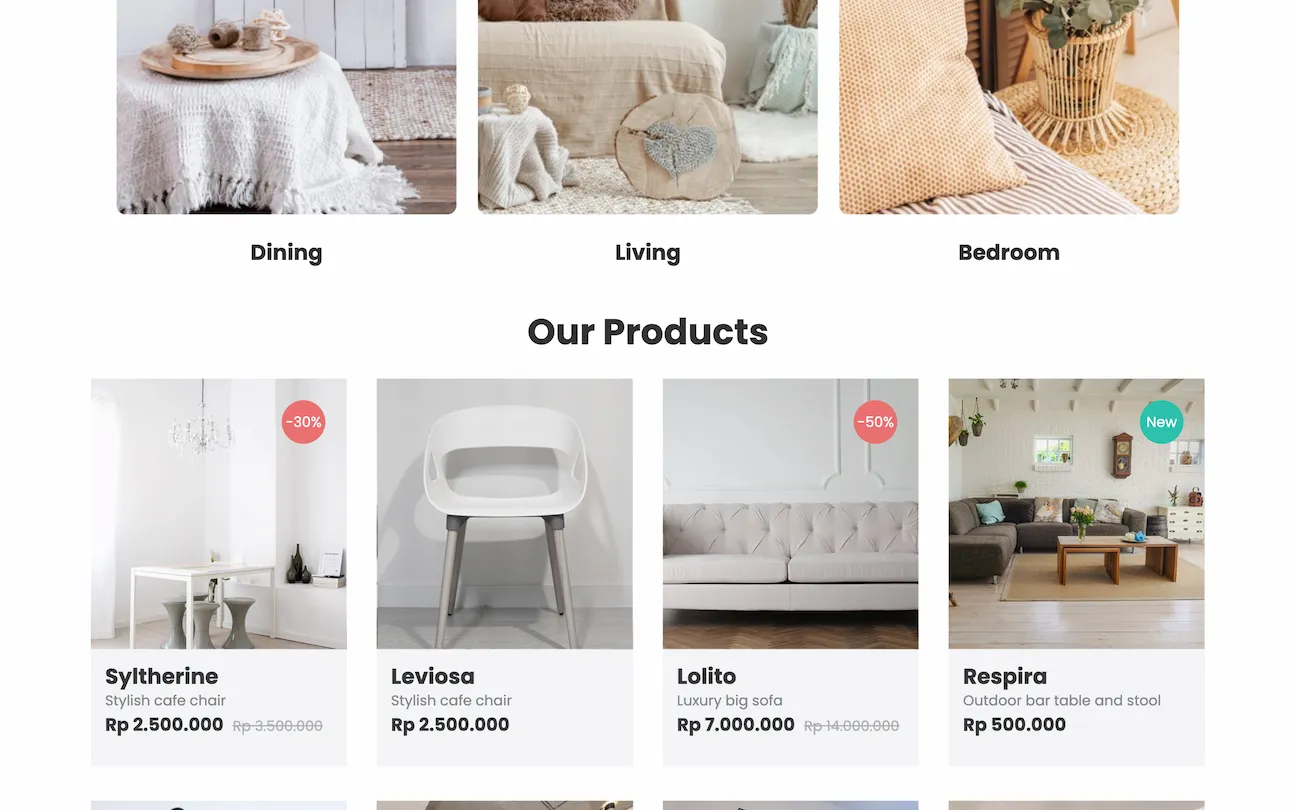Open the Dining category image

point(286,107)
